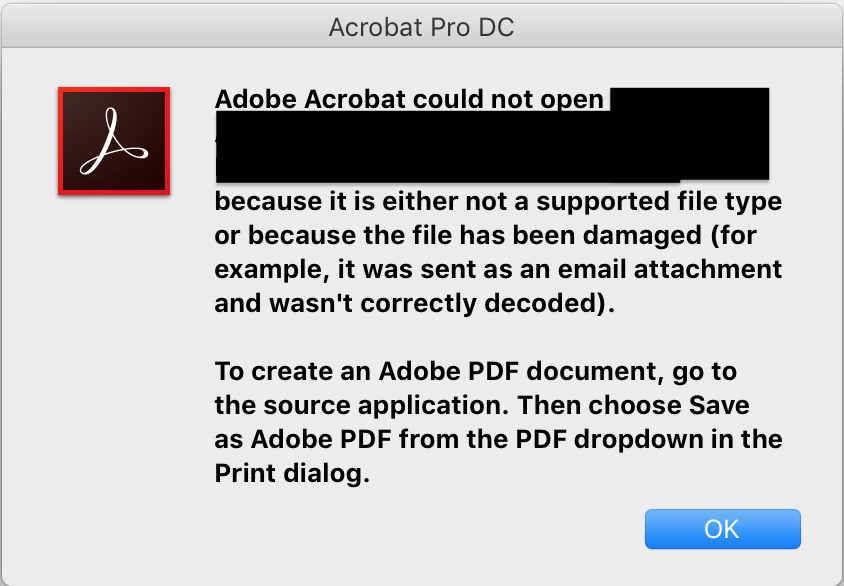The image size is (844, 586).
Task: Click the 'not a supported file type' line
Action: tap(498, 201)
